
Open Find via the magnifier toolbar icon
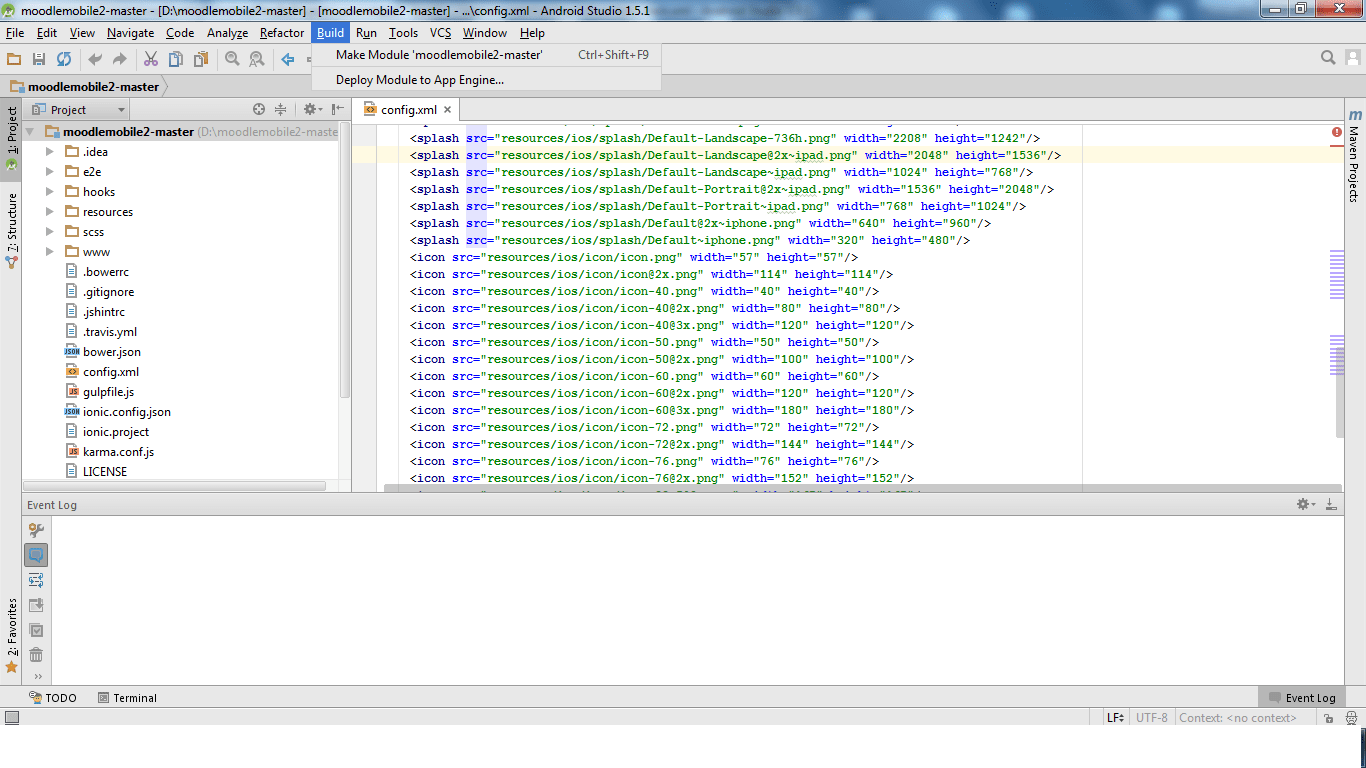point(232,59)
